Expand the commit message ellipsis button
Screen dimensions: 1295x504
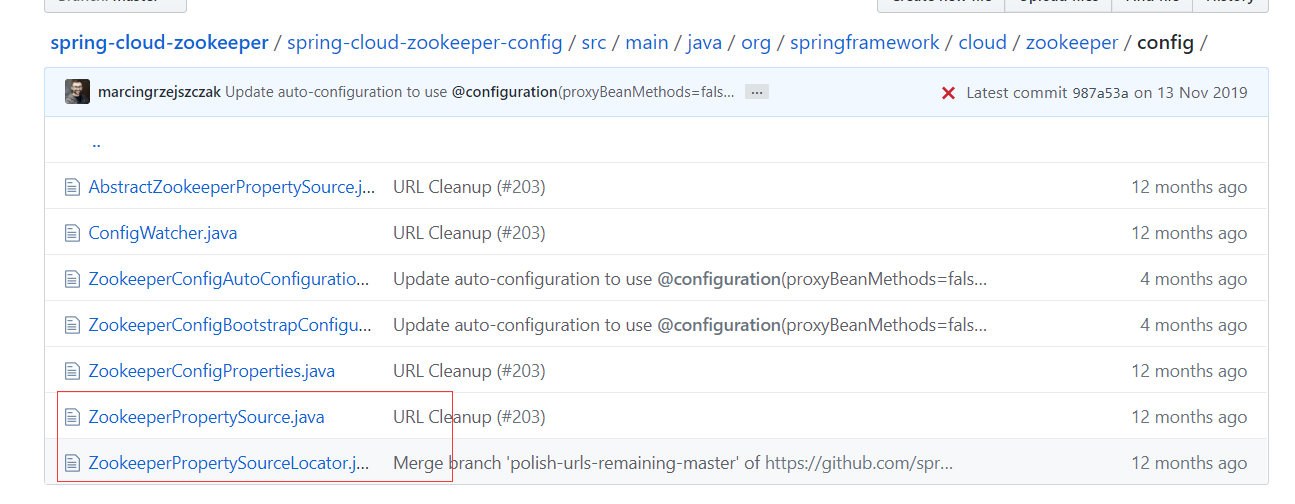pos(756,92)
